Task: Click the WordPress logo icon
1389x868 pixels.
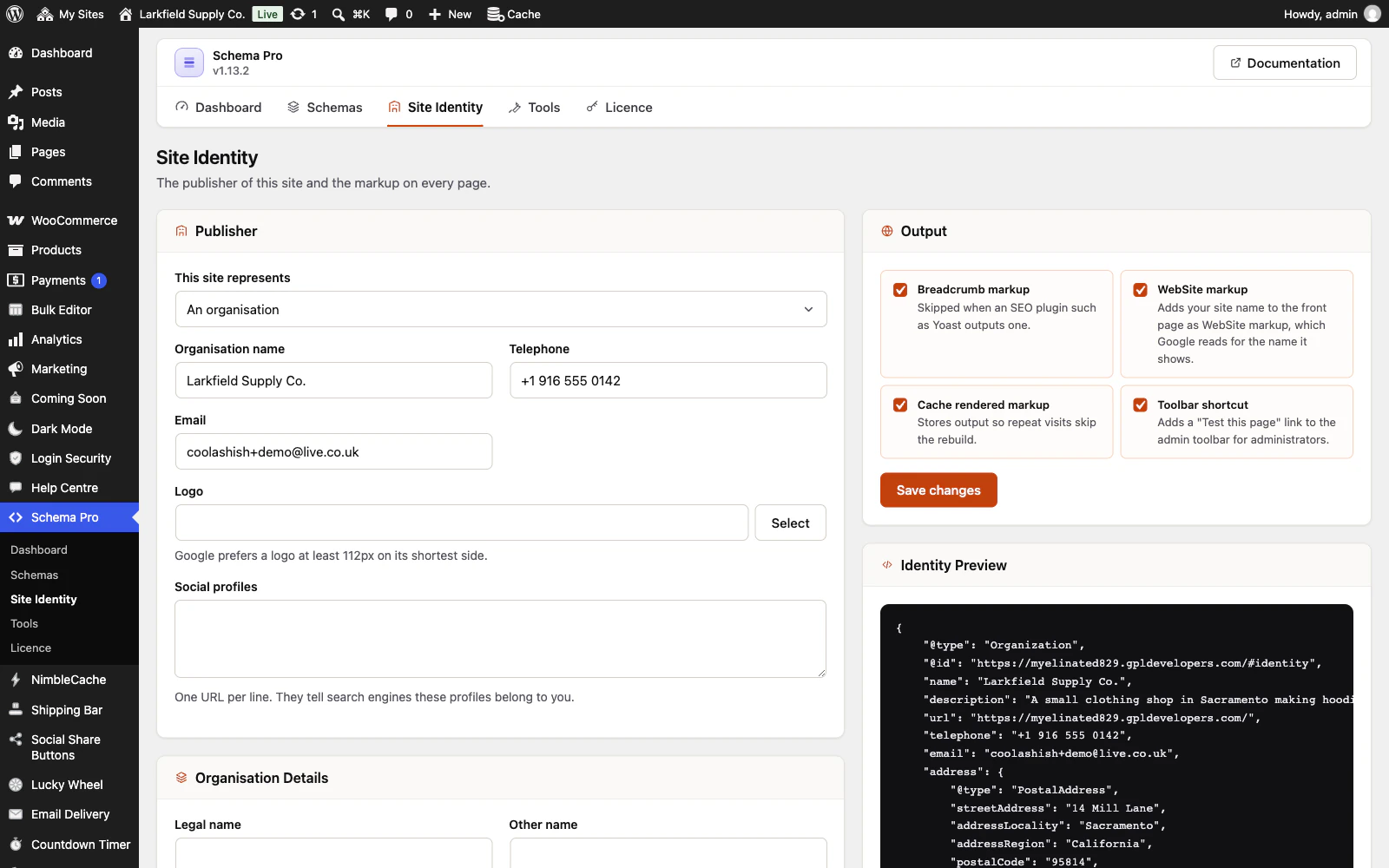Action: [x=15, y=14]
